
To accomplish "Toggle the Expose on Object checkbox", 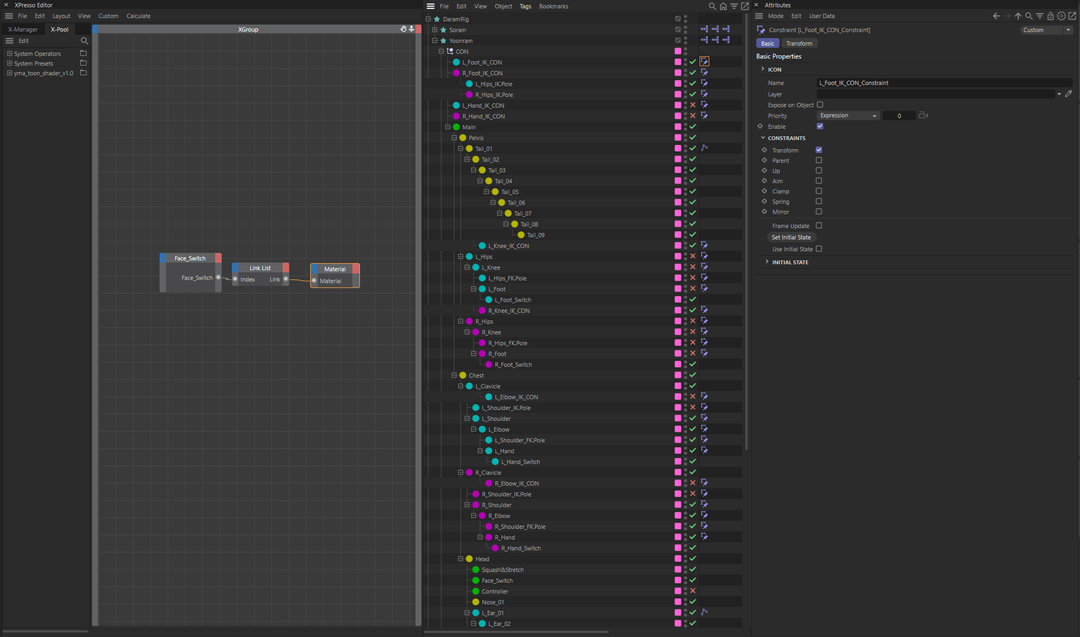I will [x=820, y=105].
